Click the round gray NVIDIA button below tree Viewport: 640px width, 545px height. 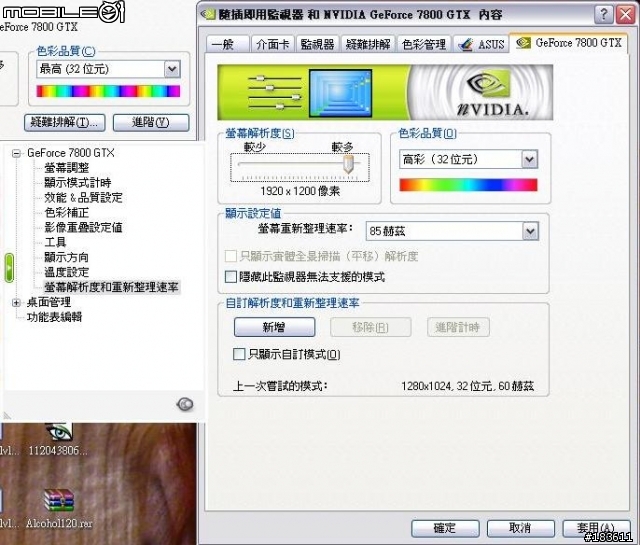pyautogui.click(x=184, y=404)
